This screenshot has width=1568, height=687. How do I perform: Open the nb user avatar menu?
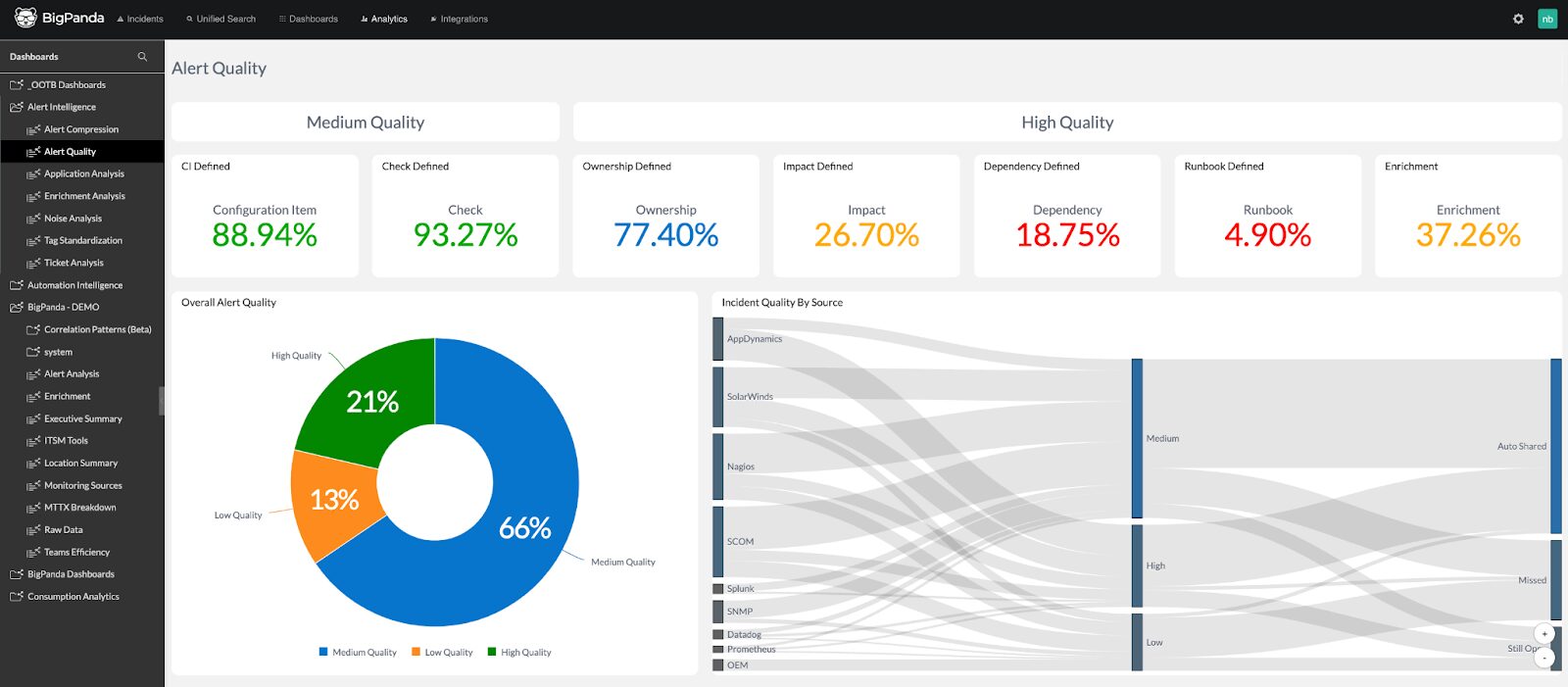(x=1547, y=19)
